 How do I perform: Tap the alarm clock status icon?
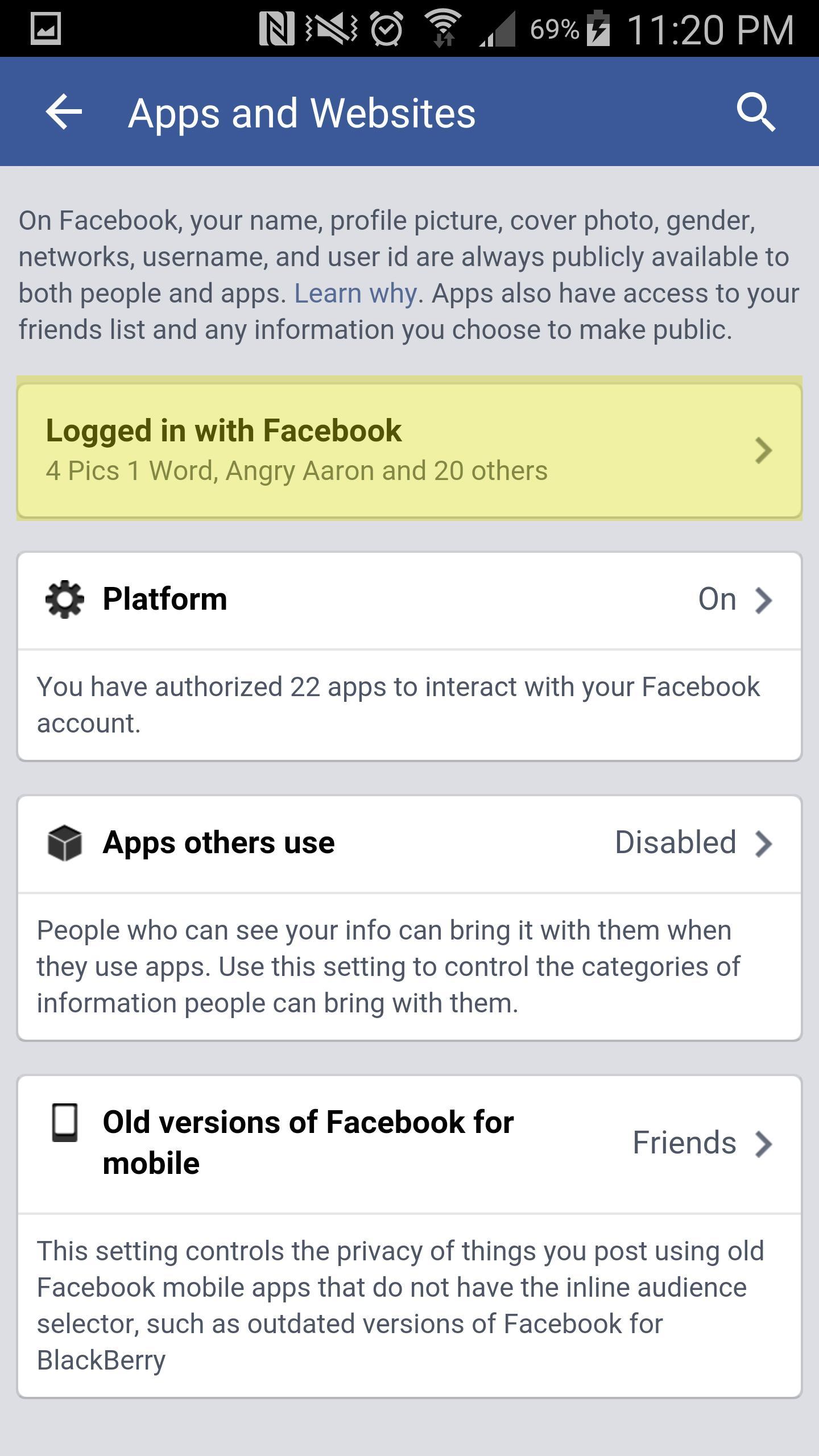click(387, 28)
